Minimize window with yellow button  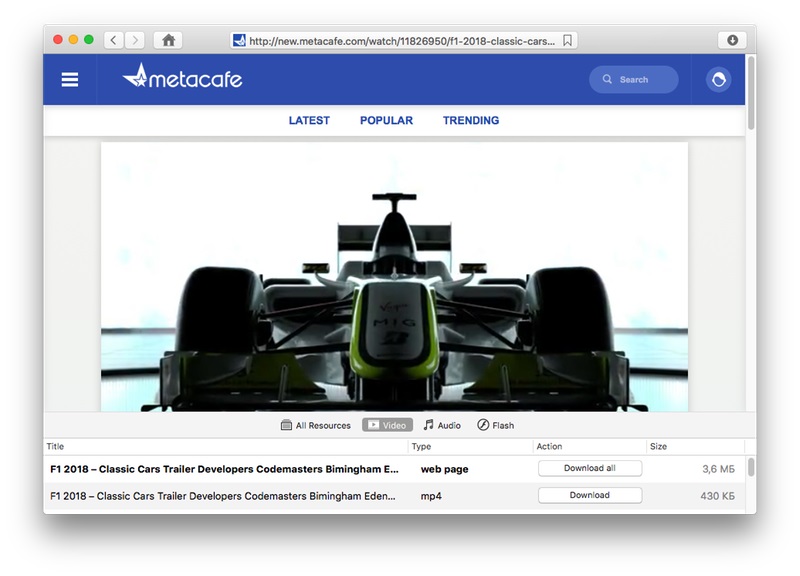point(73,40)
